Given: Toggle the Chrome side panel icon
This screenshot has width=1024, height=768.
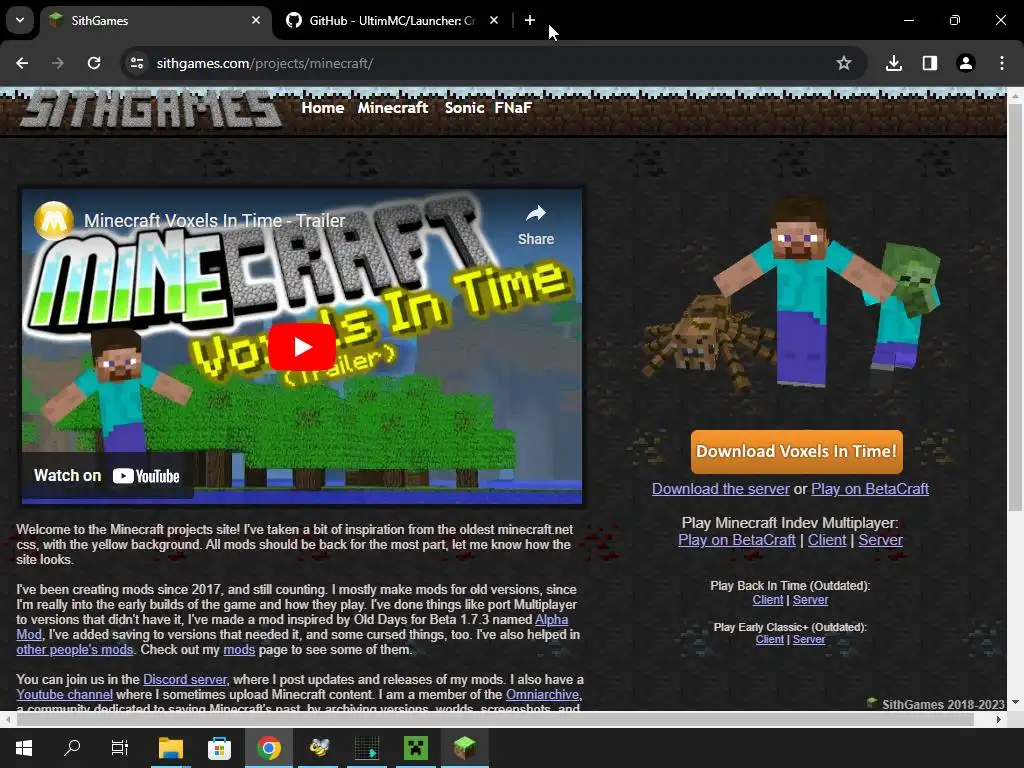Looking at the screenshot, I should (930, 63).
